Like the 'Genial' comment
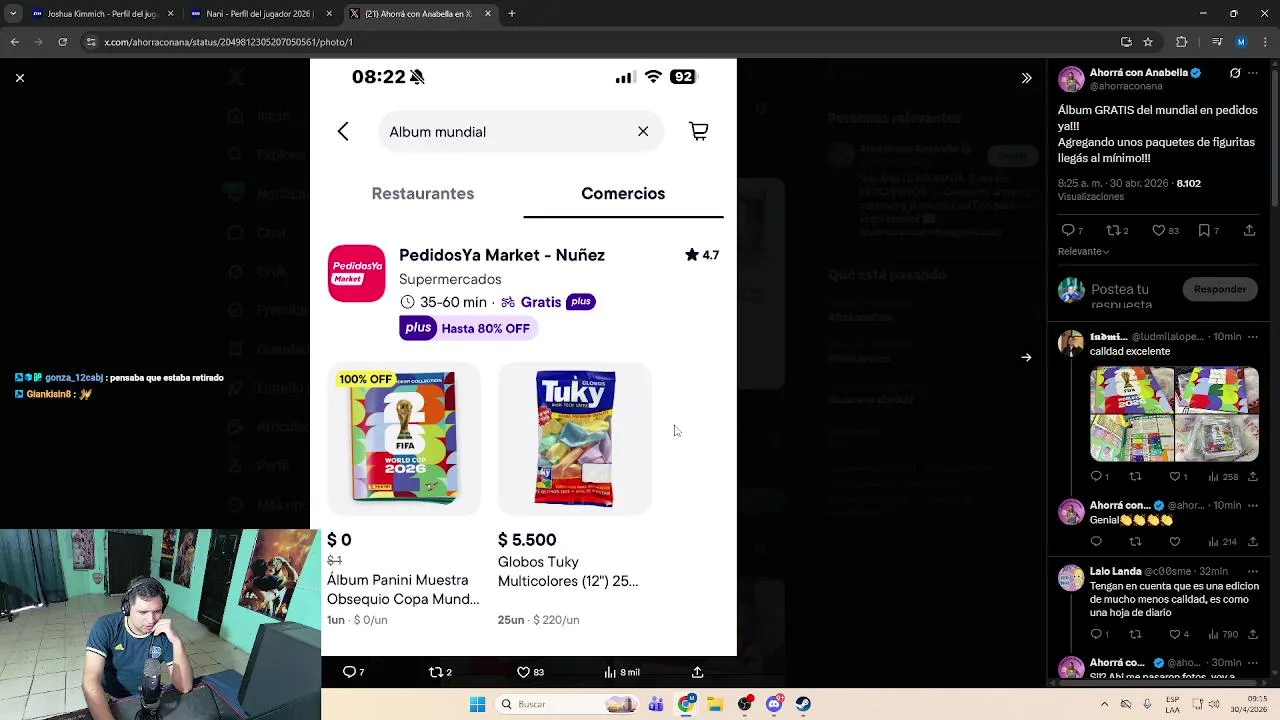 point(1175,542)
